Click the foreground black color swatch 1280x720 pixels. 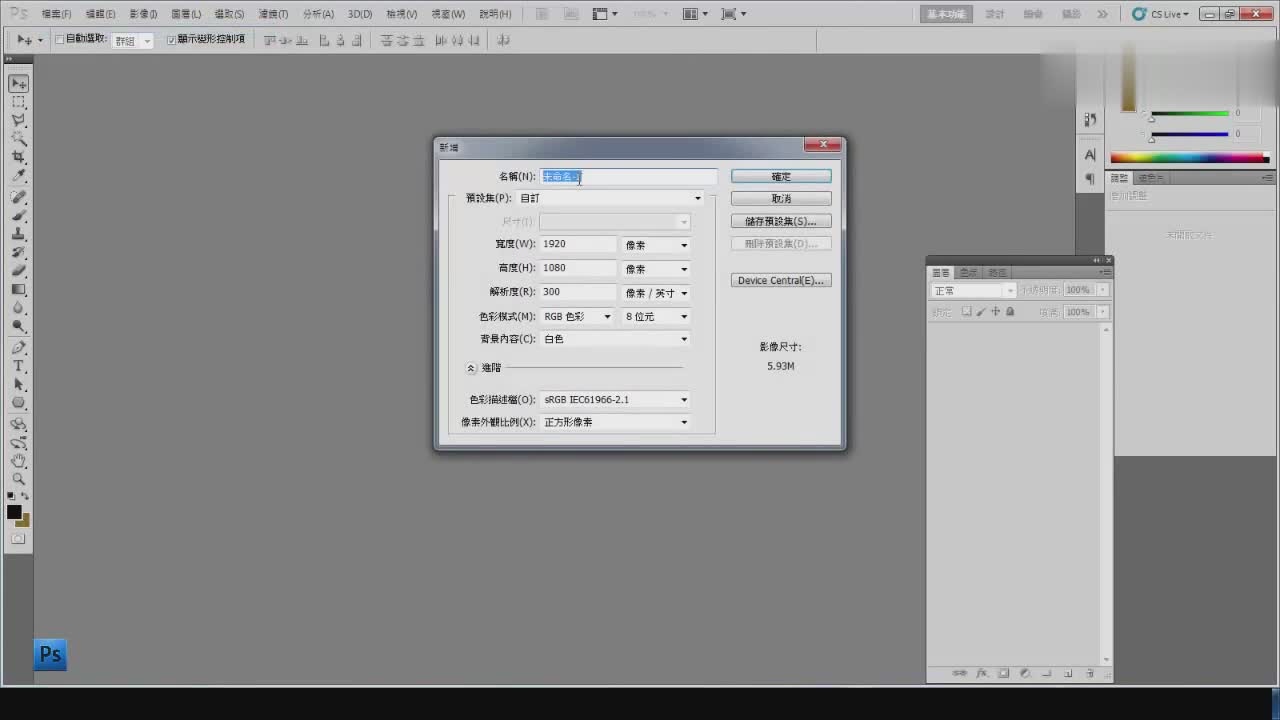pyautogui.click(x=14, y=512)
